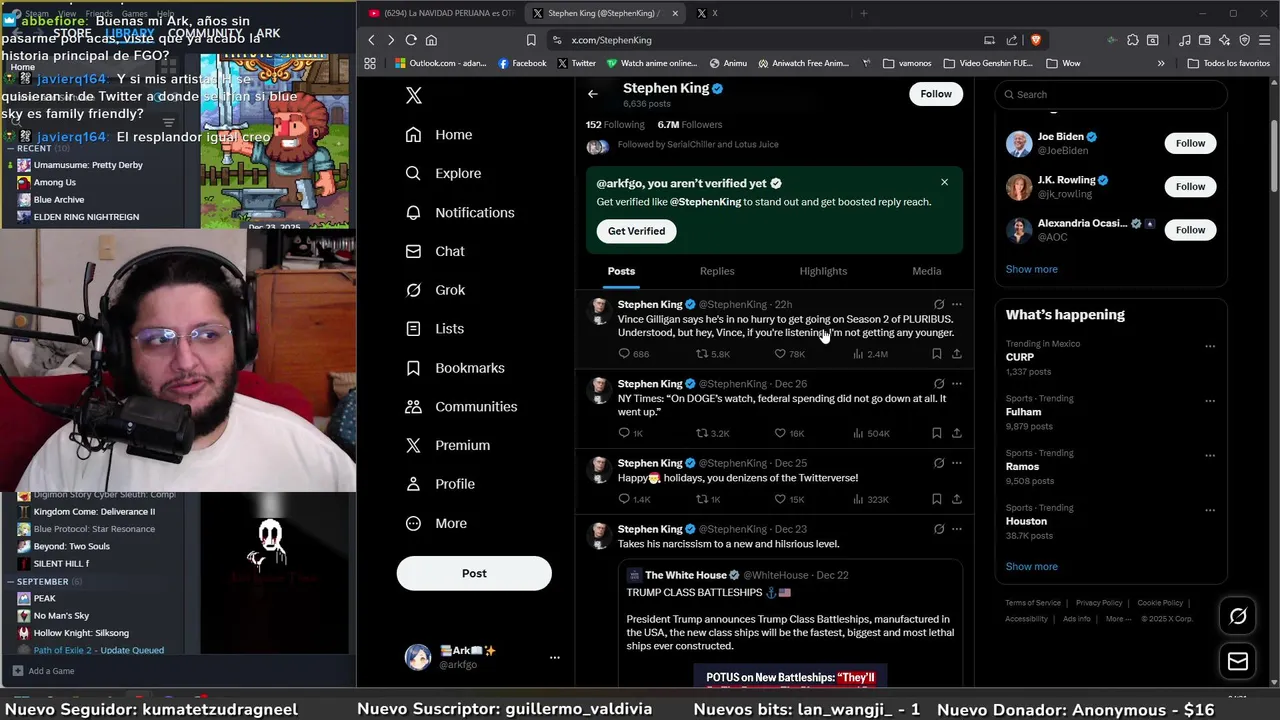
Task: Click the back arrow beside Stephen King's name
Action: point(593,94)
